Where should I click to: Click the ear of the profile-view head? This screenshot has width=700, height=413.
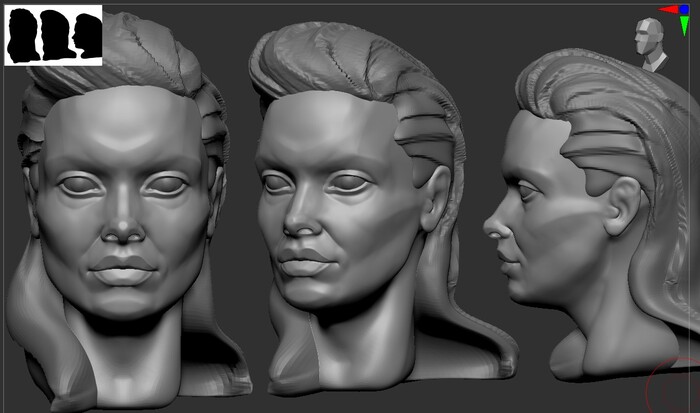point(622,206)
